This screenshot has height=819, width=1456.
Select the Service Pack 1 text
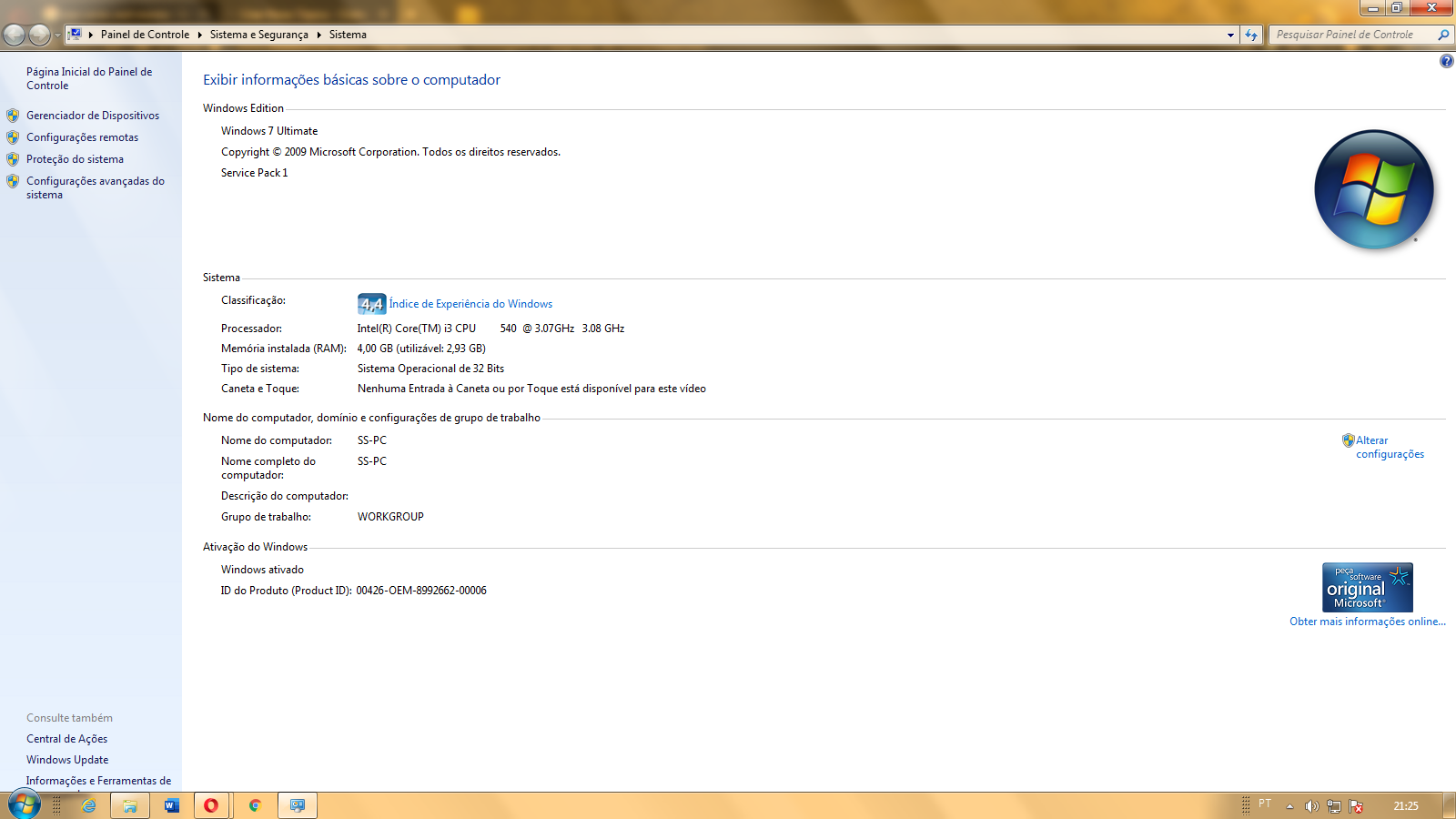point(254,173)
